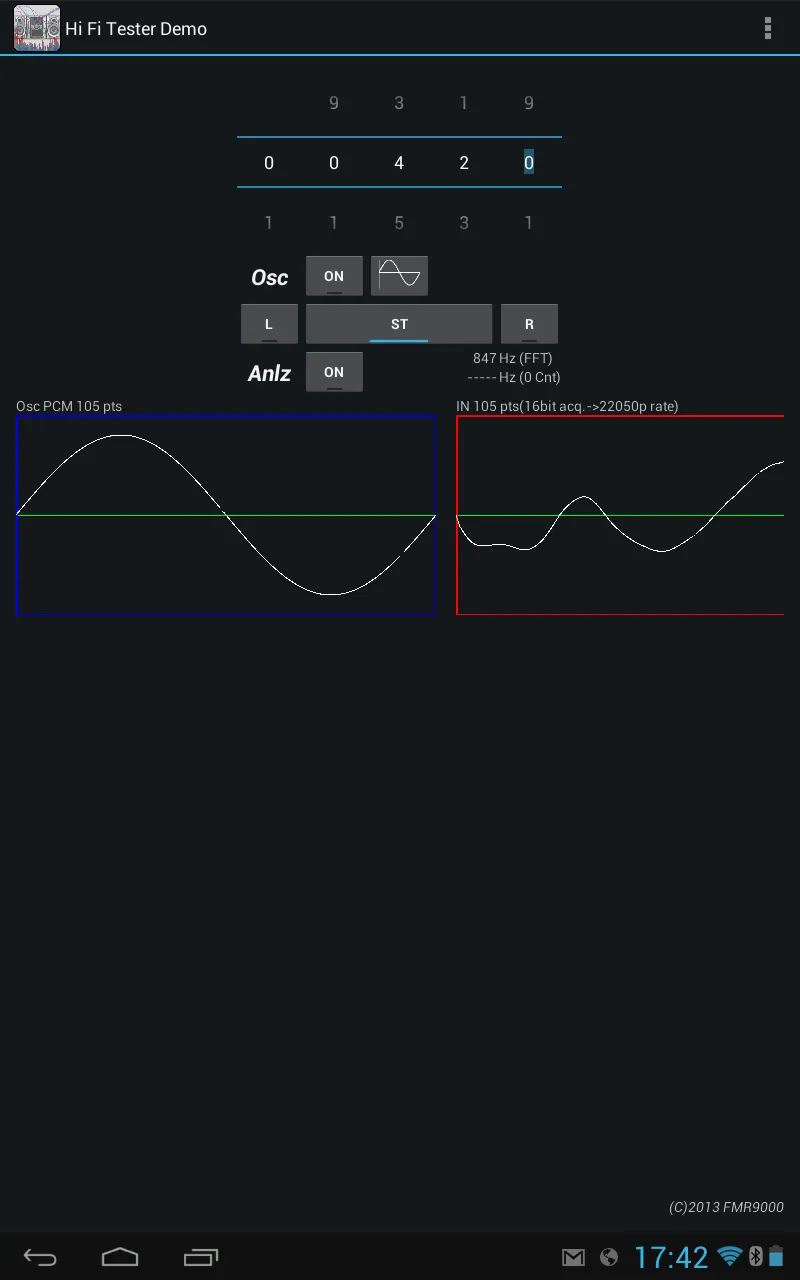Pick lower value 3 in fourth digit picker
Viewport: 800px width, 1280px height.
point(464,222)
